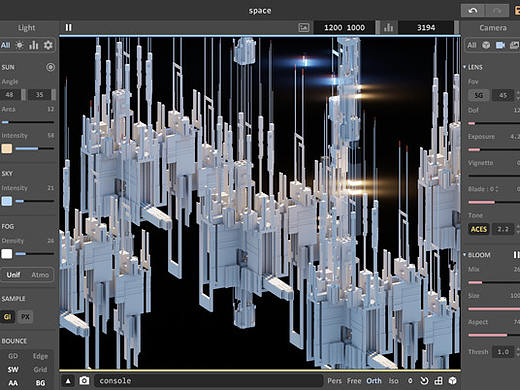Switch the camera to Iso mode
Image resolution: width=520 pixels, height=390 pixels.
coord(393,381)
